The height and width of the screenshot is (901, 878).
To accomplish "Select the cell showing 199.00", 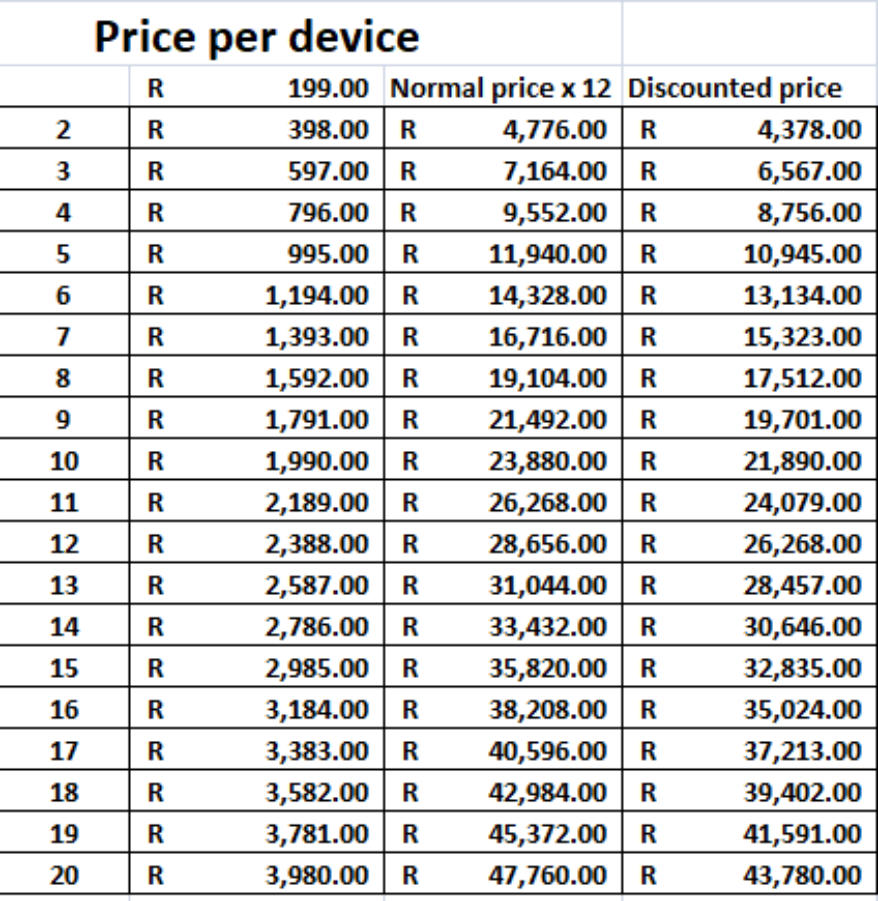I will pos(257,86).
